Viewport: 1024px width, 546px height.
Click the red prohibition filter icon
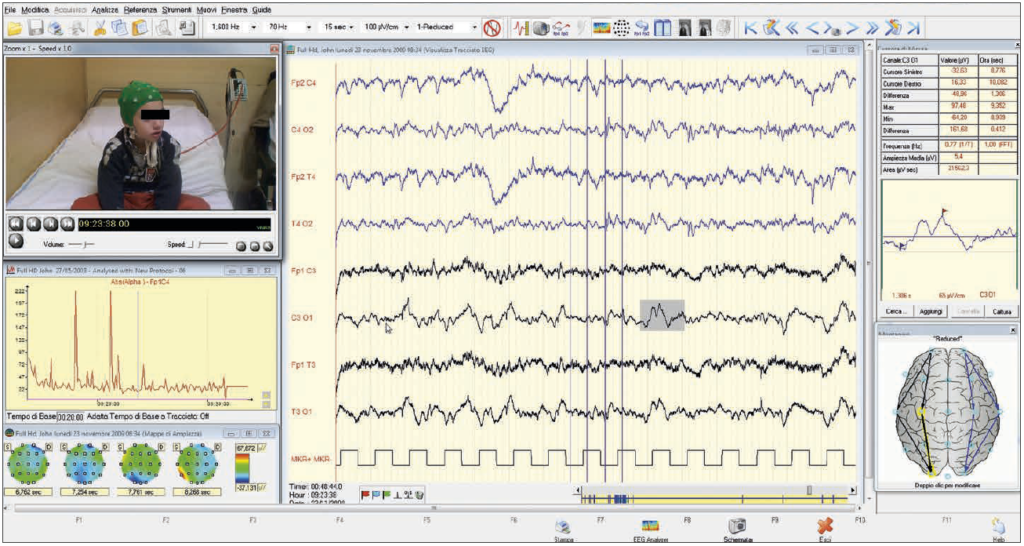tap(492, 28)
